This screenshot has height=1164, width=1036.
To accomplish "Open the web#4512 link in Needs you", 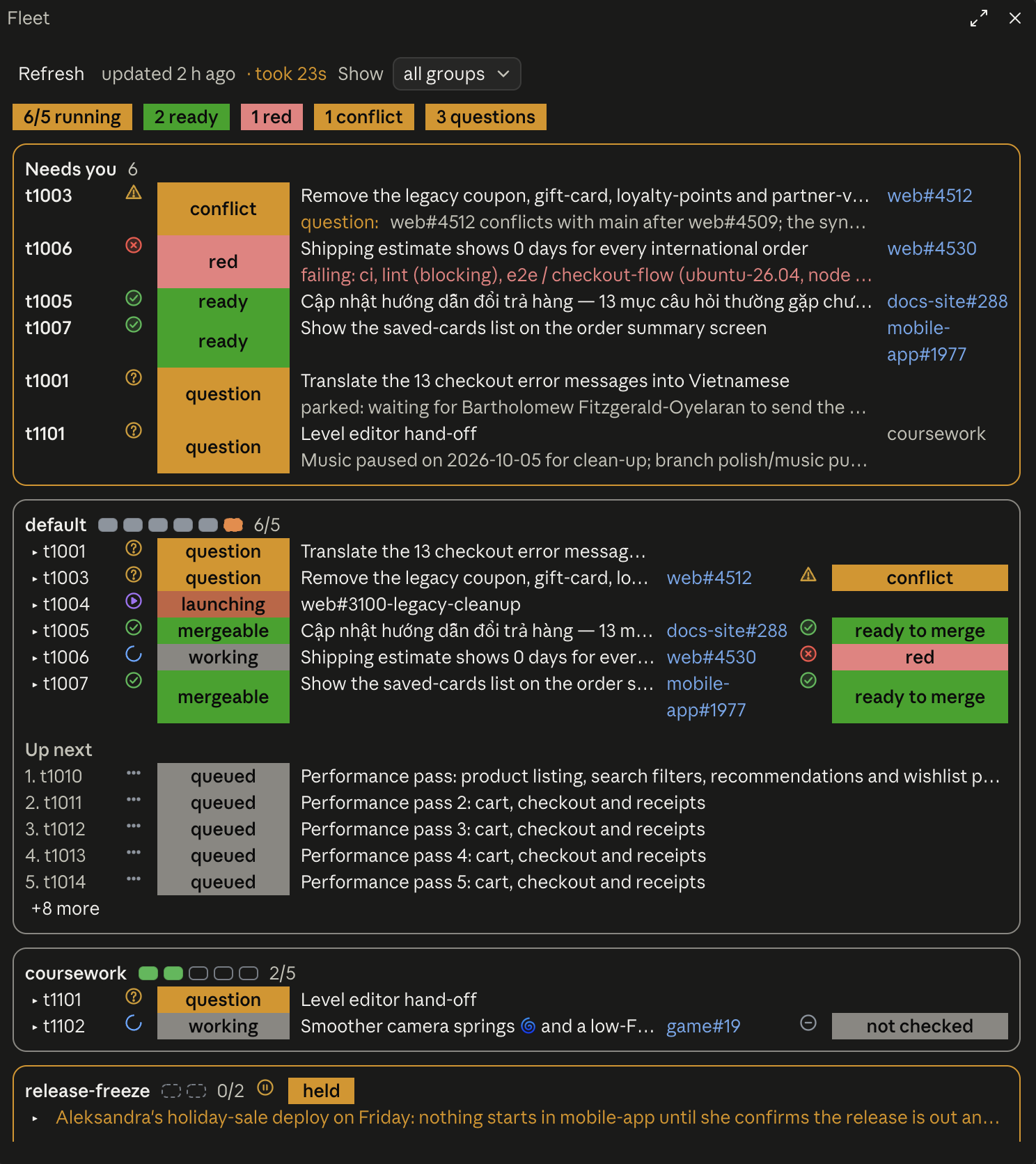I will pyautogui.click(x=929, y=196).
